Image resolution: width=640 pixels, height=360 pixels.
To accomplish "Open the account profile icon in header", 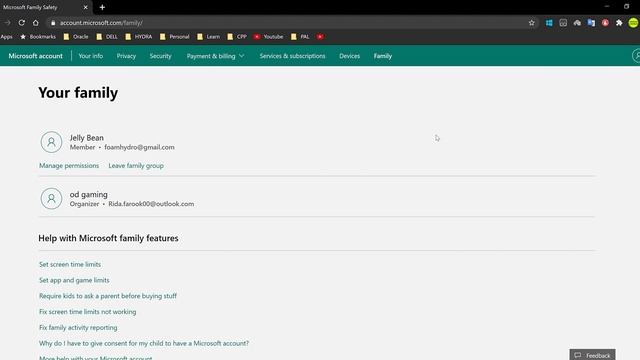I will point(636,56).
